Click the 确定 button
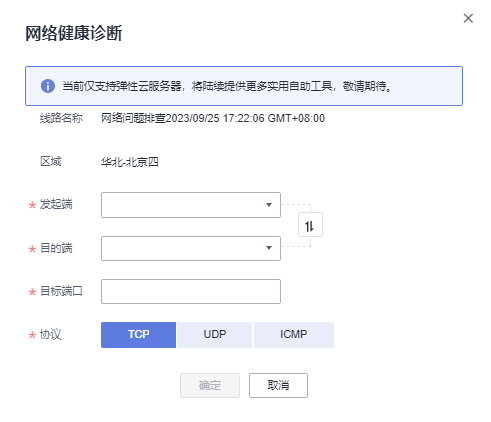Image resolution: width=491 pixels, height=422 pixels. (x=210, y=385)
